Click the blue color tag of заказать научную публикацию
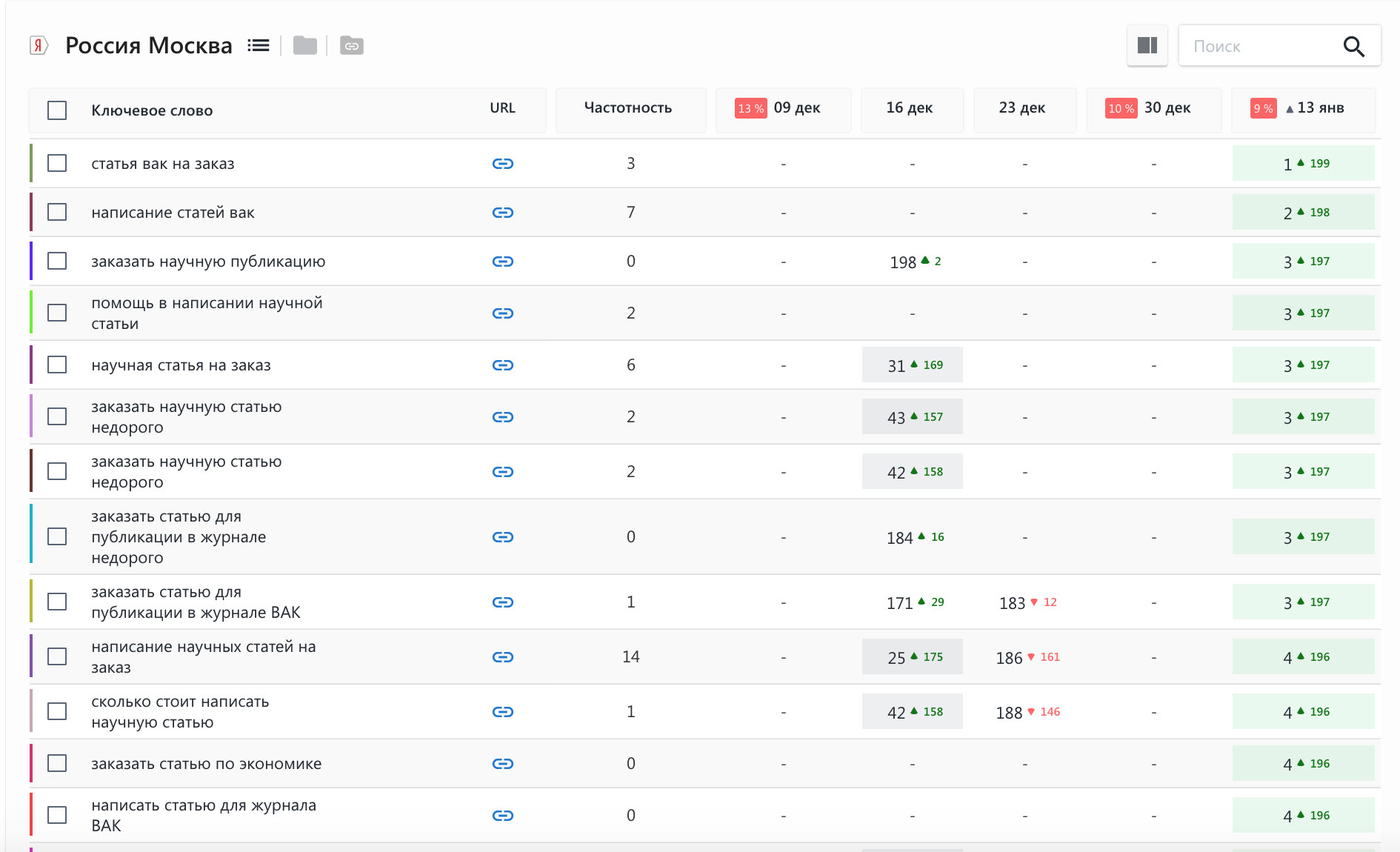 tap(31, 261)
